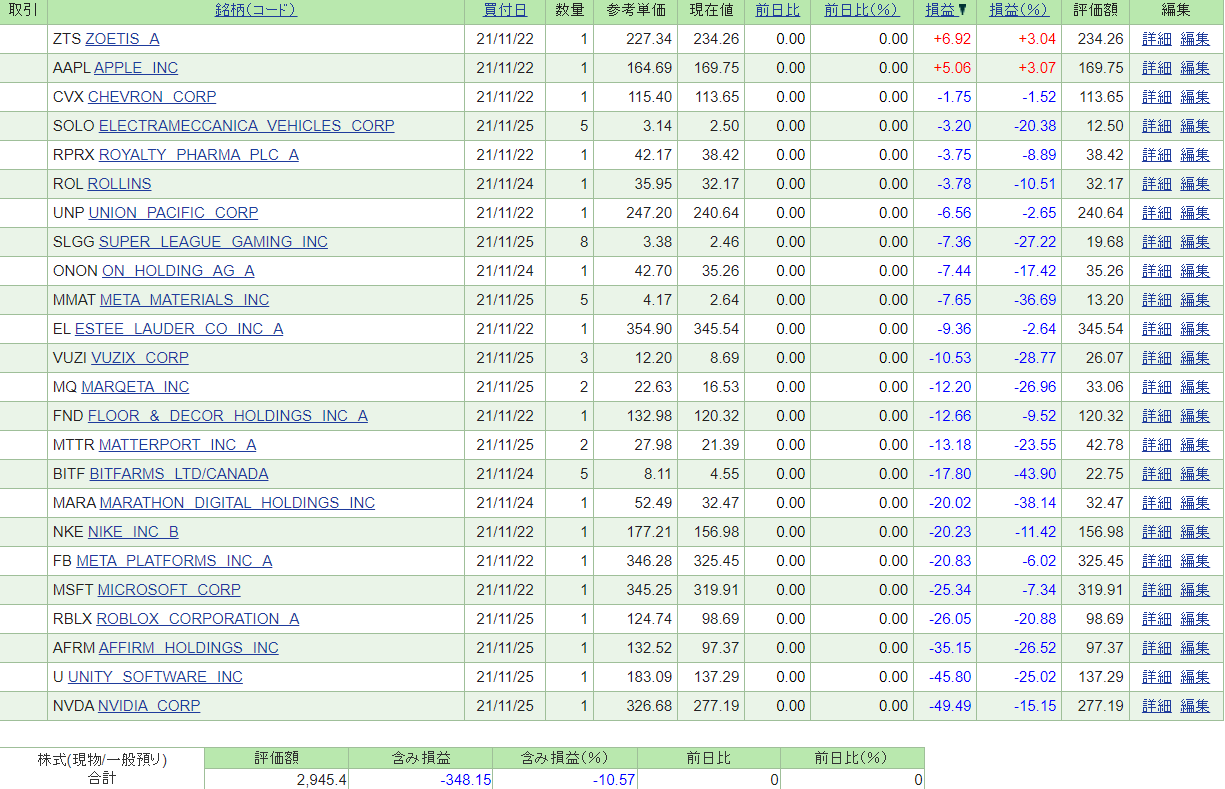Select total 含み損益 value -348.15
Image resolution: width=1225 pixels, height=789 pixels.
pos(466,780)
